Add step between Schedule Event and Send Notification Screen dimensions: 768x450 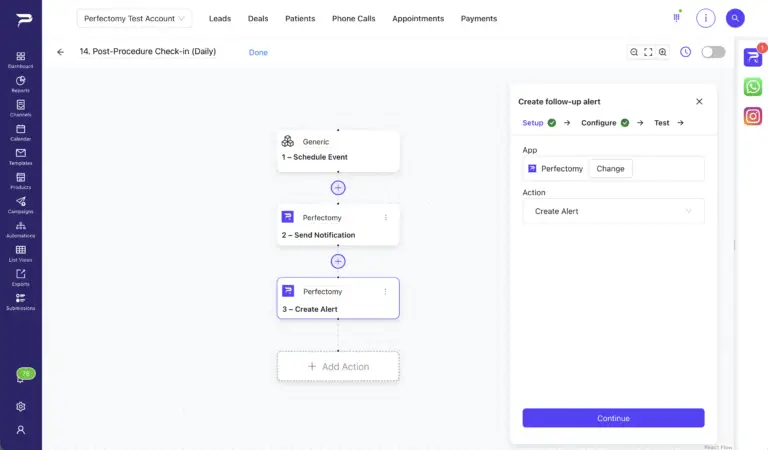[x=338, y=188]
